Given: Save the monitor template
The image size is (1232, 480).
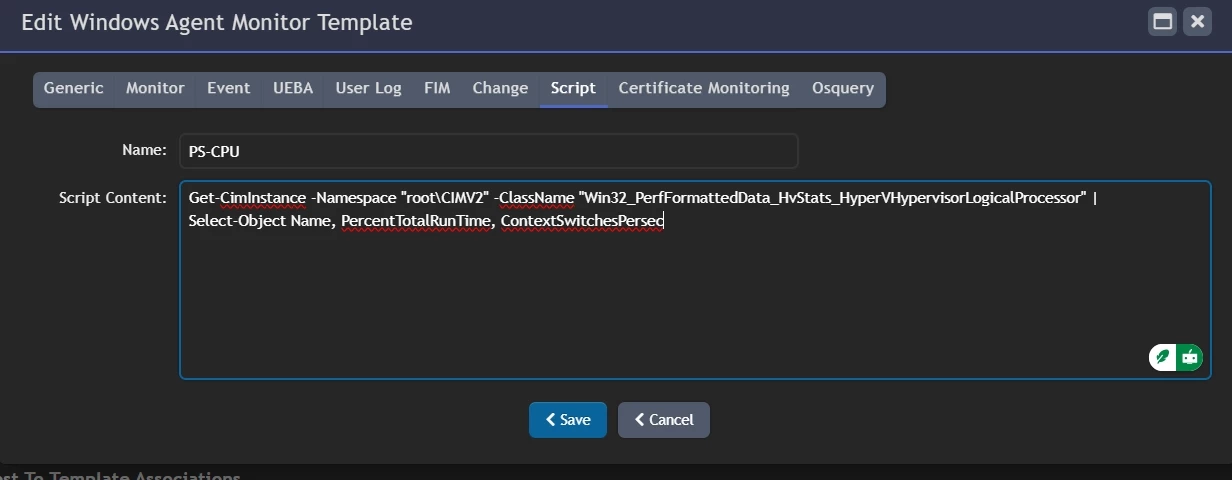Looking at the screenshot, I should coord(568,420).
